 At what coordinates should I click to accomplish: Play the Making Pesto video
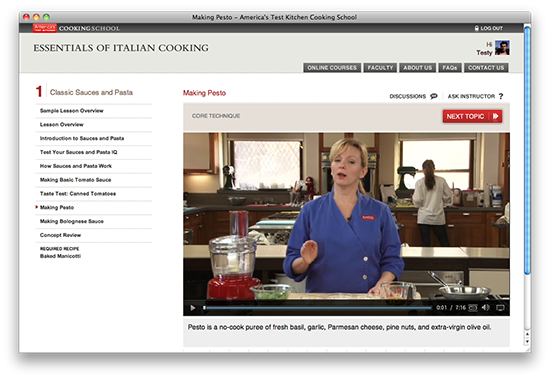193,308
